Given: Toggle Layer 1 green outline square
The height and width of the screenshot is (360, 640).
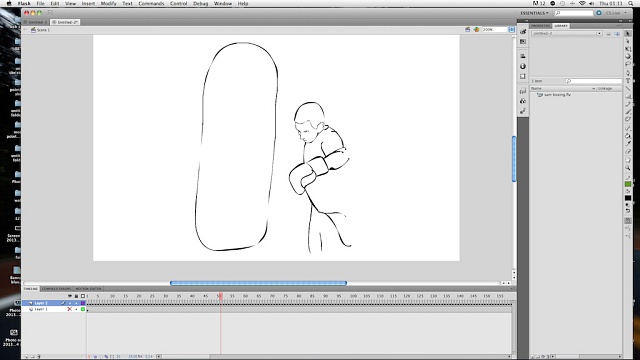Looking at the screenshot, I should click(83, 309).
